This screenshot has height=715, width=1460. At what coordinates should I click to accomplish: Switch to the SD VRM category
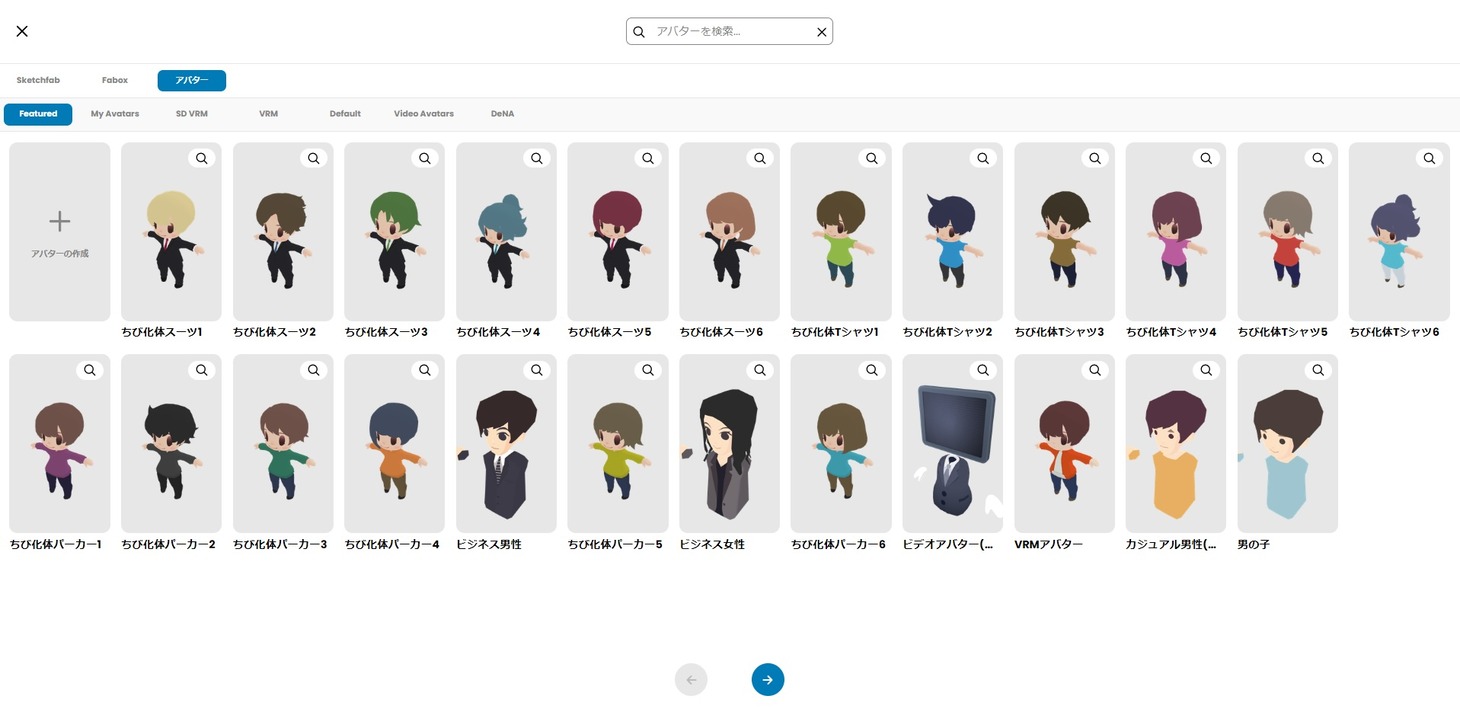[x=192, y=114]
